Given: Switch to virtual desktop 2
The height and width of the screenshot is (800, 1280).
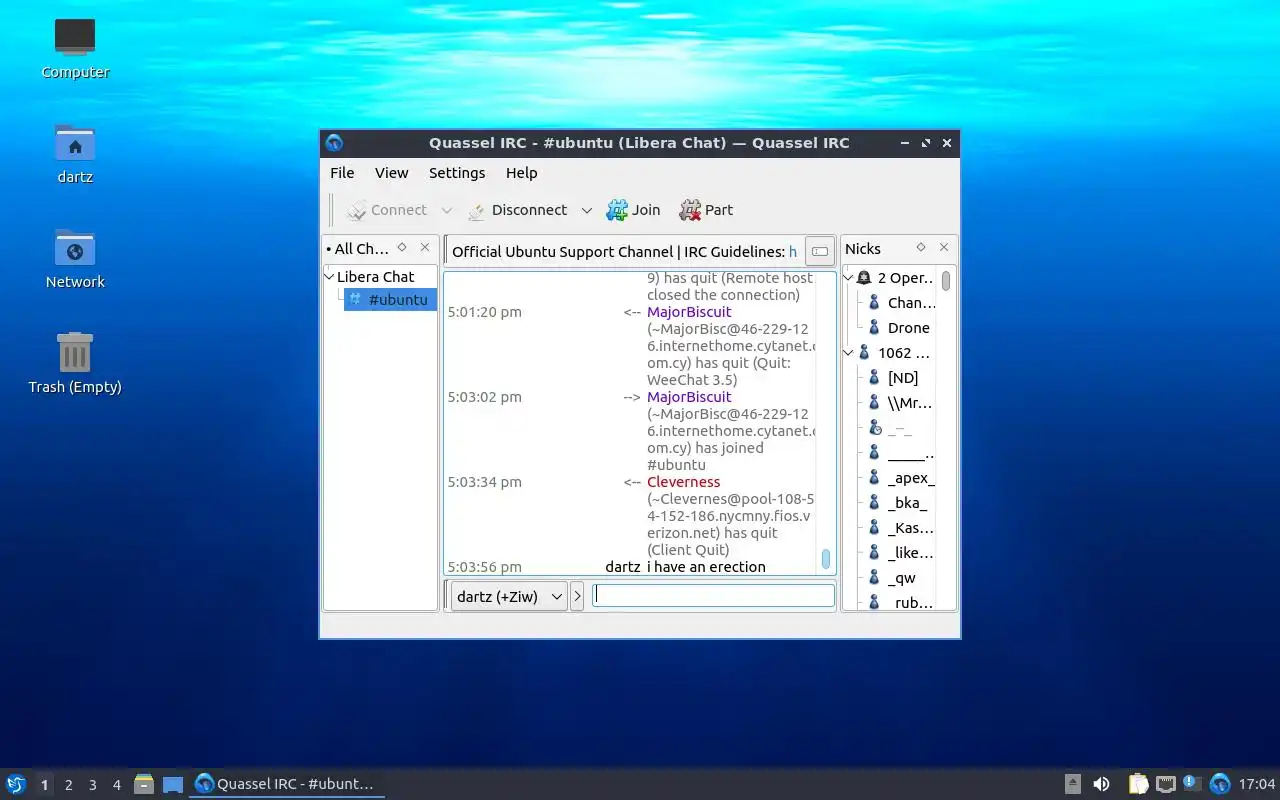Looking at the screenshot, I should [x=68, y=785].
